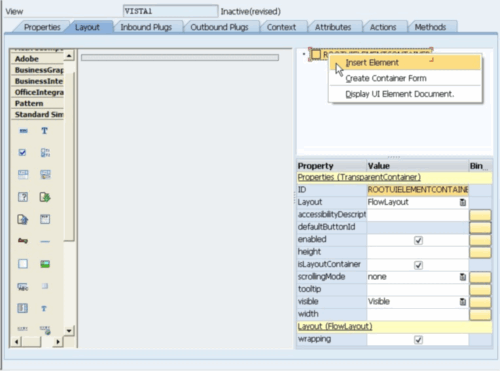The height and width of the screenshot is (371, 500).
Task: Choose the ABC InputField icon
Action: [23, 287]
